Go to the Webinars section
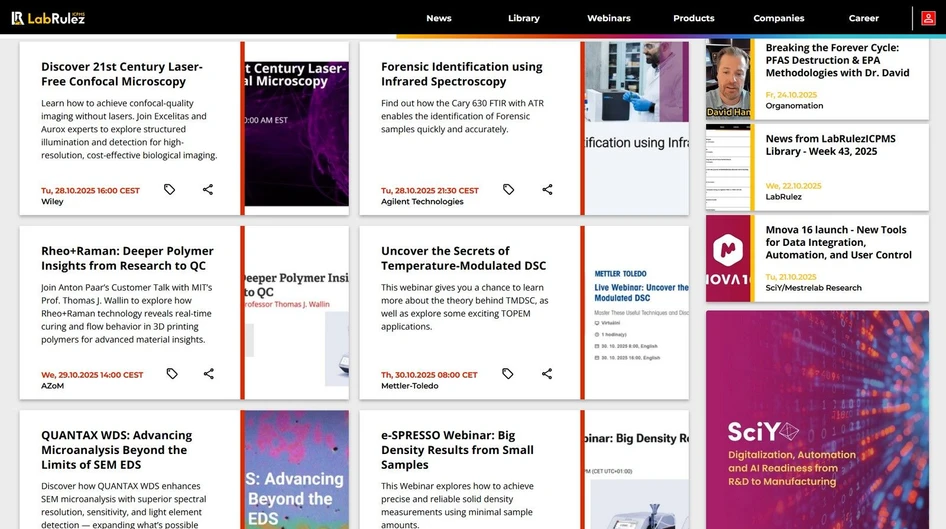The image size is (946, 529). (609, 18)
